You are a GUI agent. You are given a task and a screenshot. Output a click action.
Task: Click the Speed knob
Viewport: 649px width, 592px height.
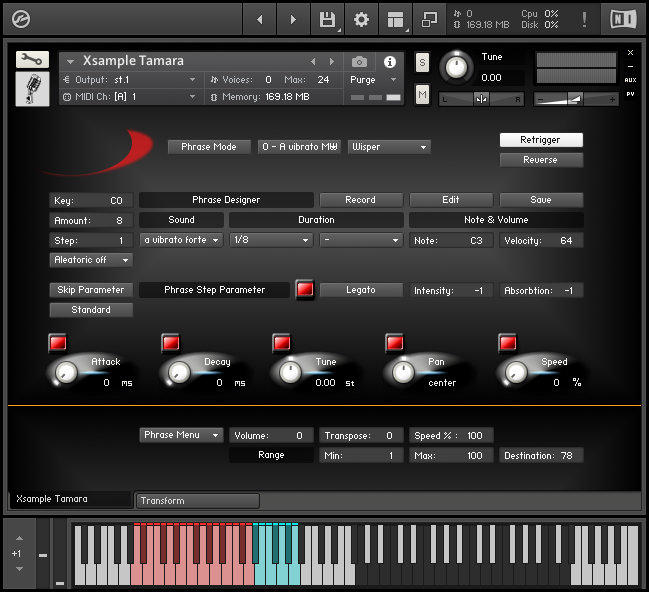coord(516,372)
